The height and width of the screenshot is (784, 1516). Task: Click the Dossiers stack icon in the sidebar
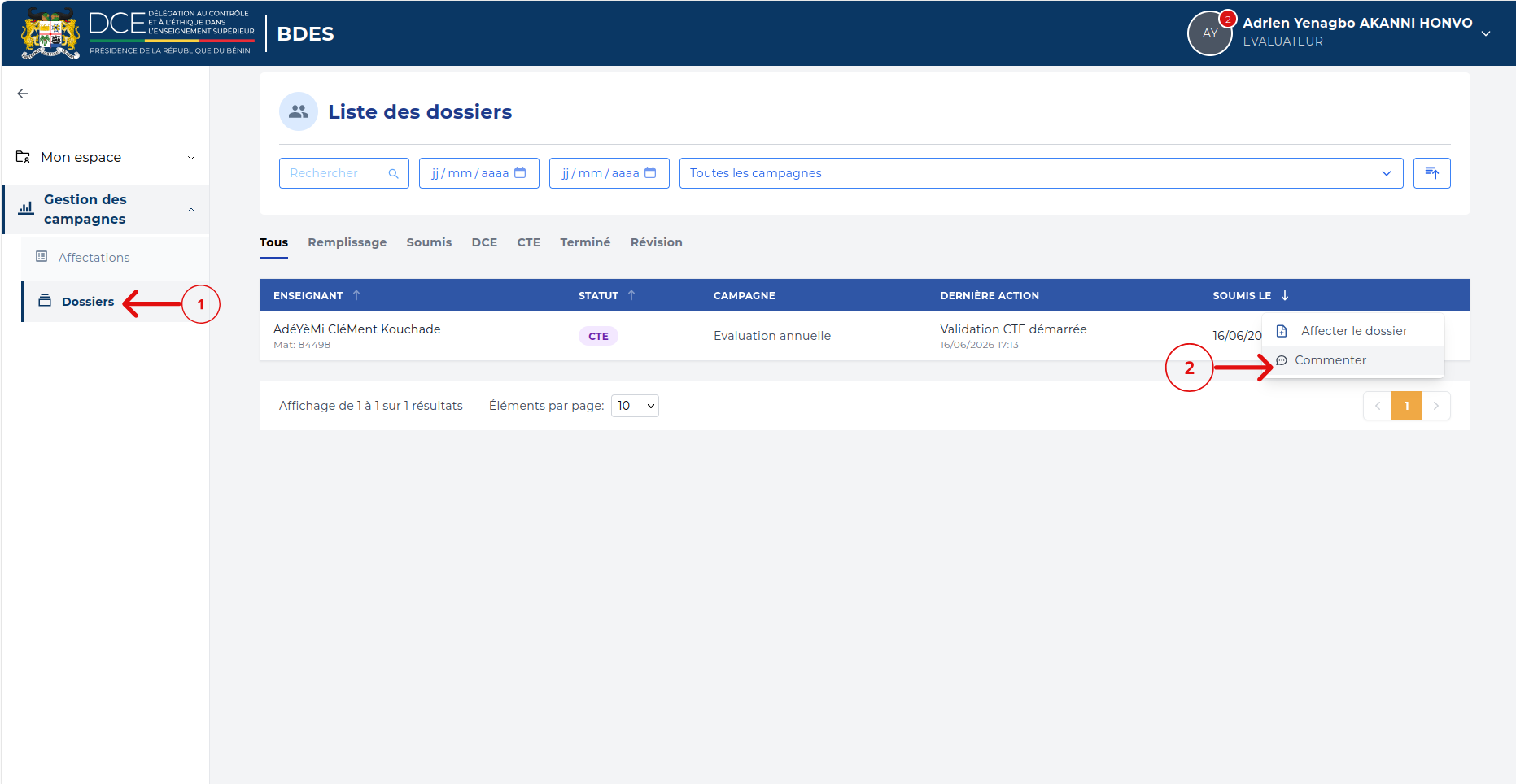coord(45,301)
